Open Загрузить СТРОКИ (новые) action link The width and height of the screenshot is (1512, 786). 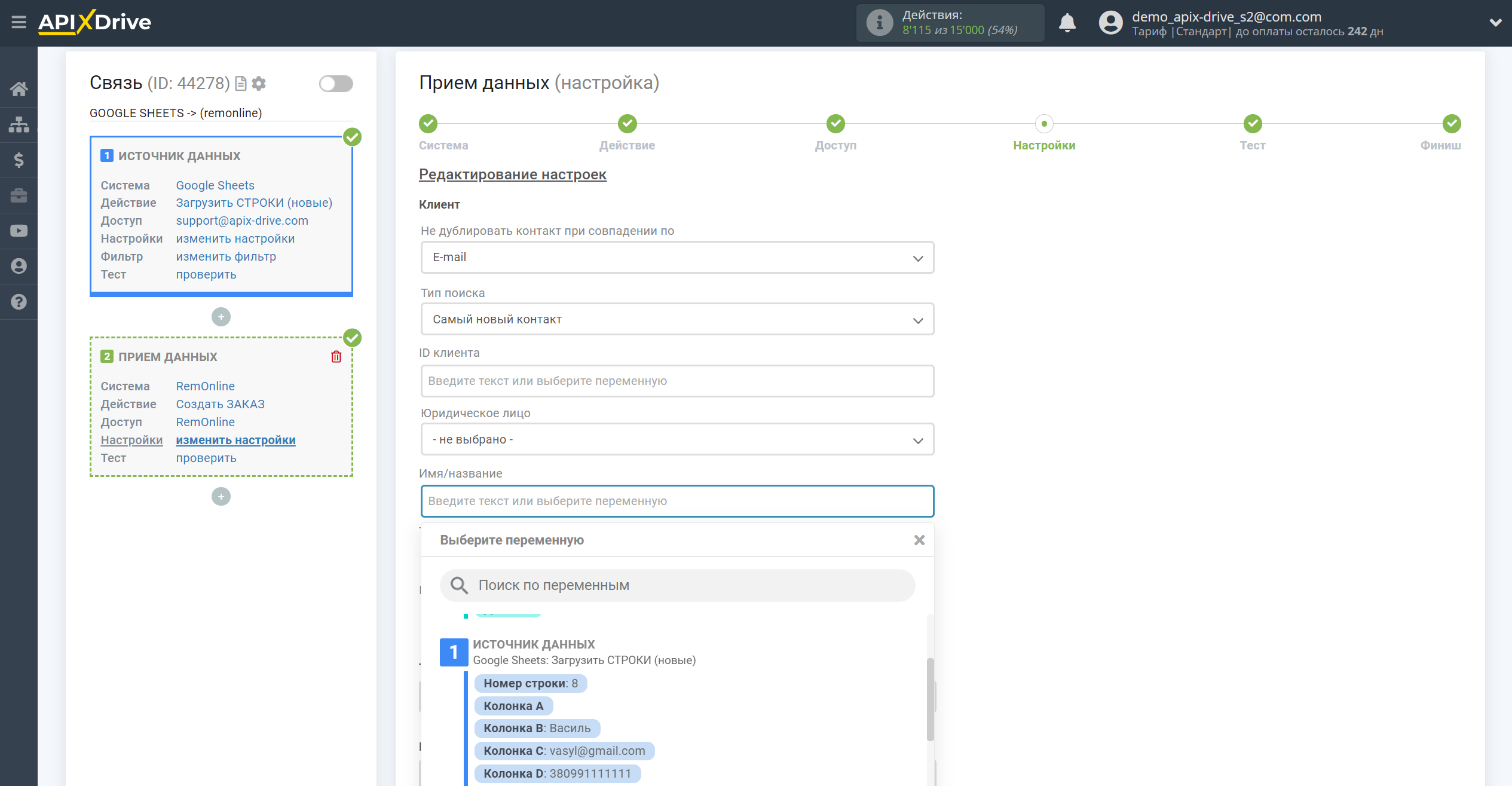[x=254, y=203]
